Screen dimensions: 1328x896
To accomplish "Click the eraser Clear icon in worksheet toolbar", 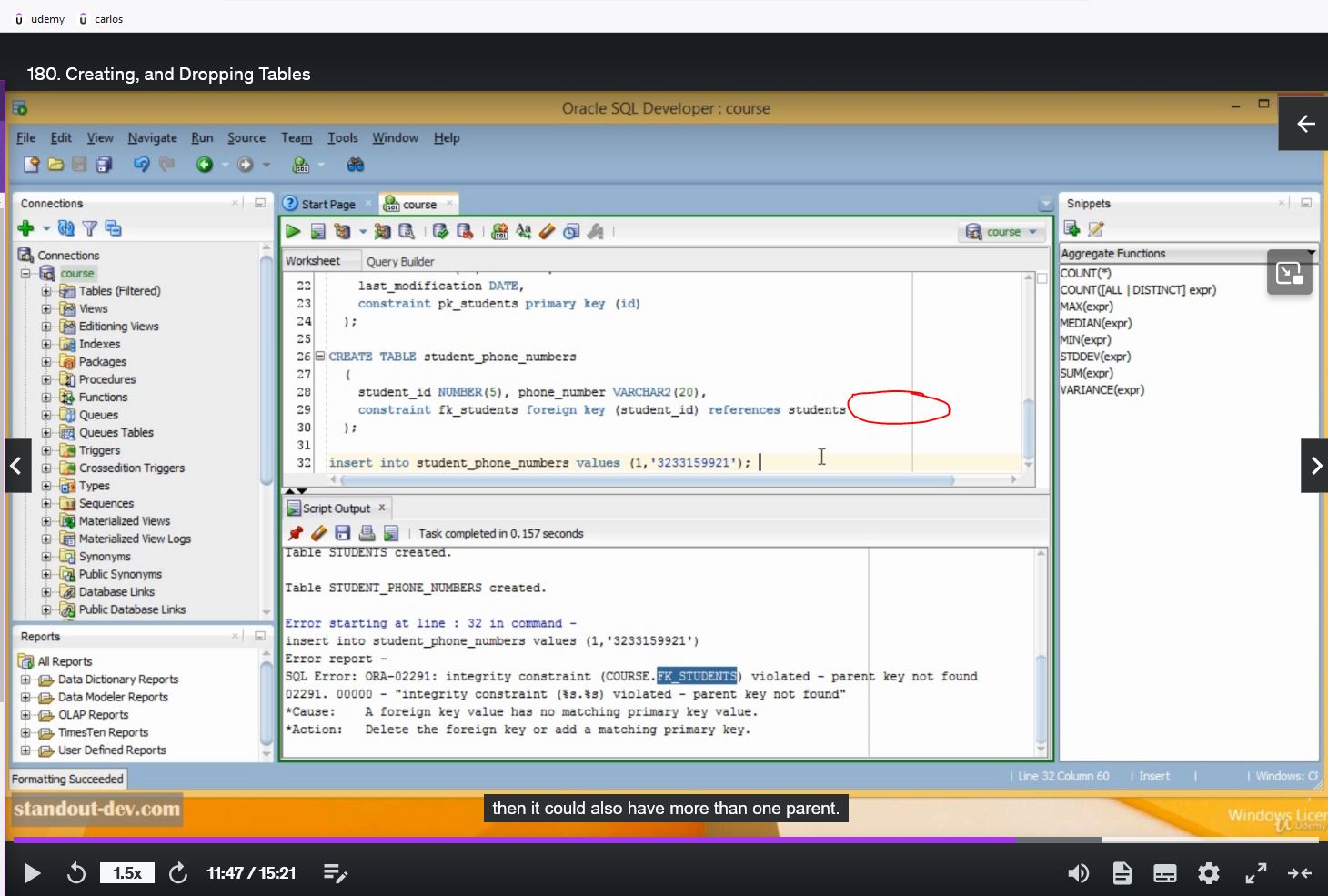I will pyautogui.click(x=547, y=232).
